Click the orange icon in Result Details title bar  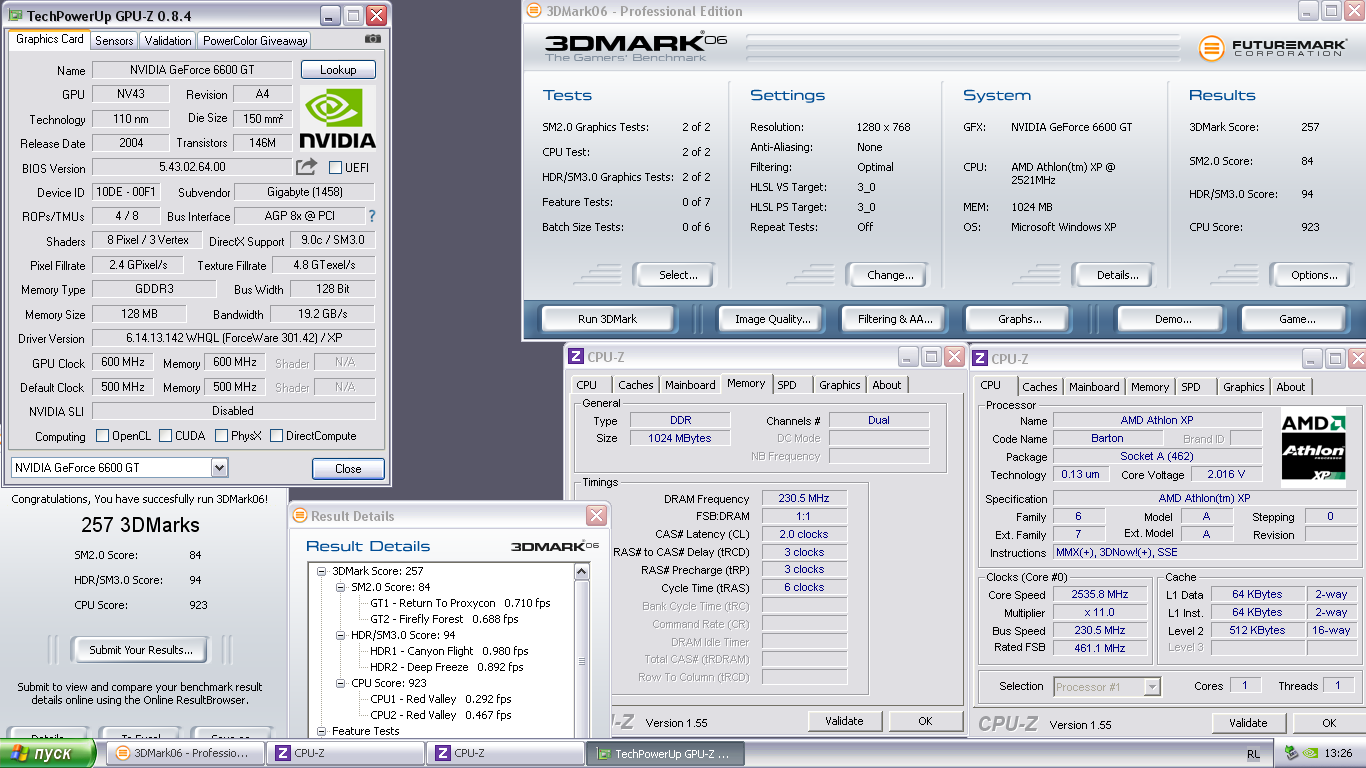(x=300, y=516)
